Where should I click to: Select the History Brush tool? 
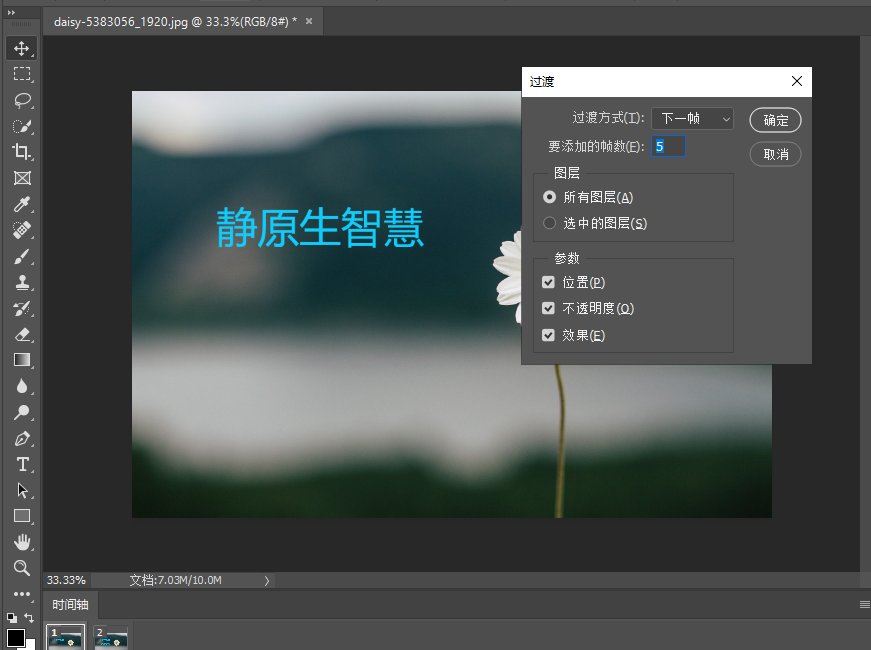[22, 308]
